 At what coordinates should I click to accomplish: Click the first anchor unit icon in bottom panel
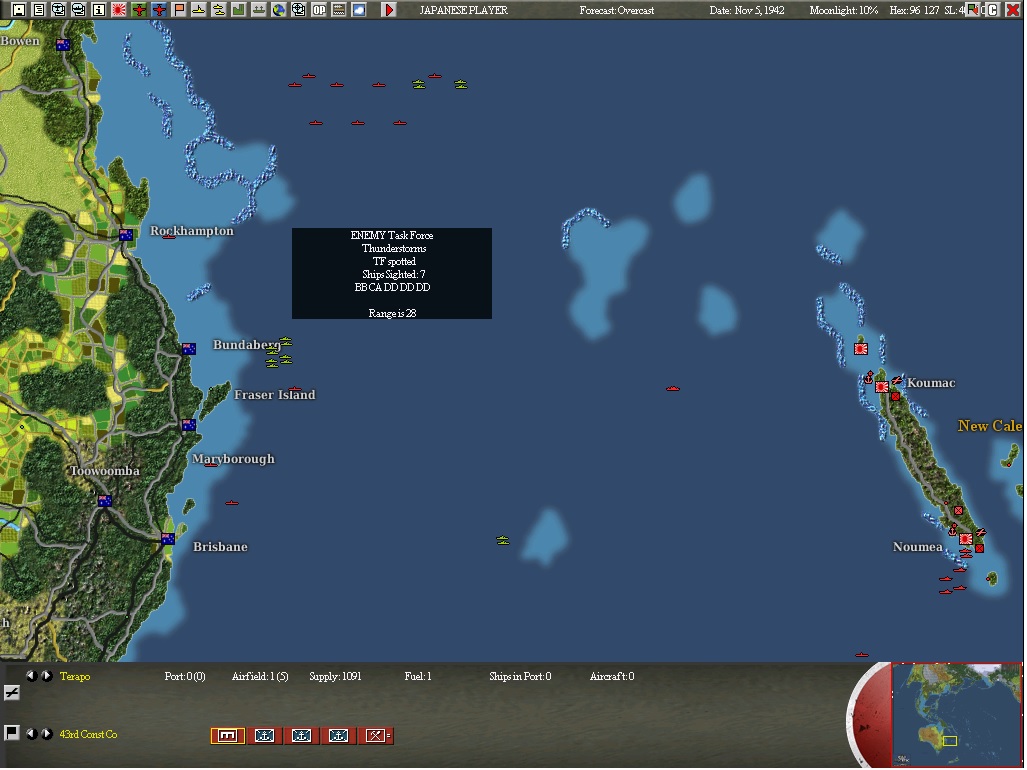[x=264, y=736]
